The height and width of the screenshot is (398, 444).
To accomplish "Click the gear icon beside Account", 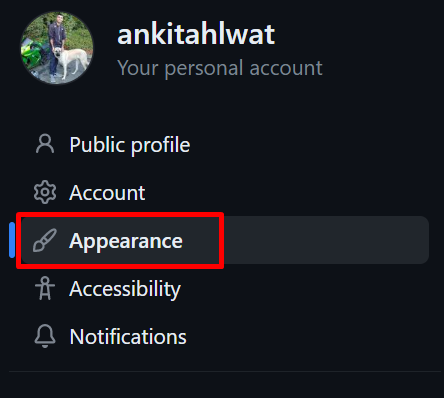I will [x=45, y=192].
